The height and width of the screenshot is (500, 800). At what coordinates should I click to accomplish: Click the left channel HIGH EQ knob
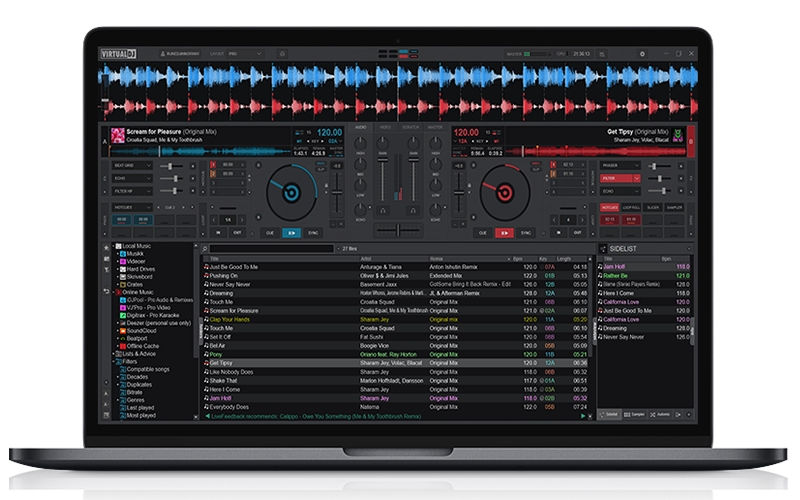tap(360, 143)
